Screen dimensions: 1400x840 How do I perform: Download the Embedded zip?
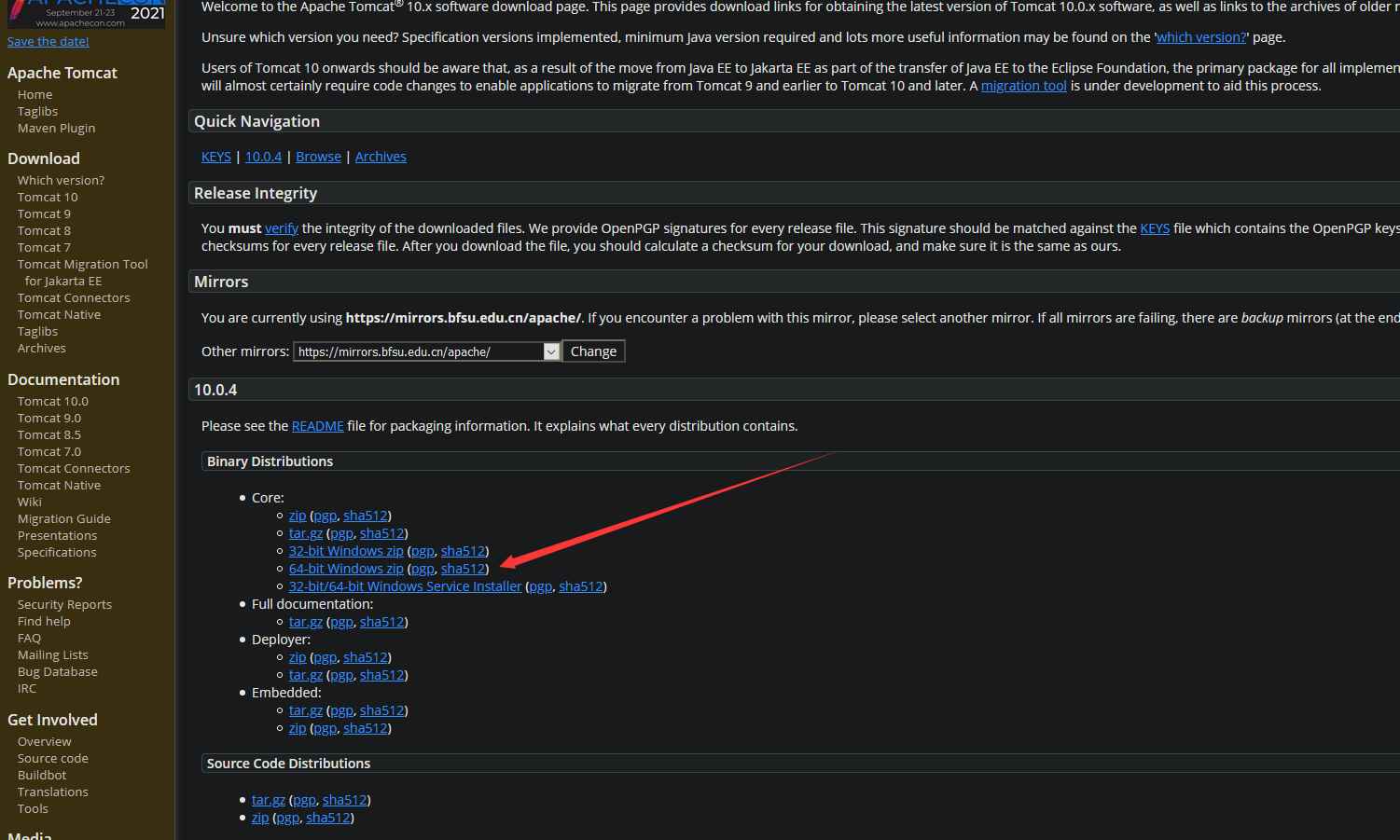(x=298, y=728)
